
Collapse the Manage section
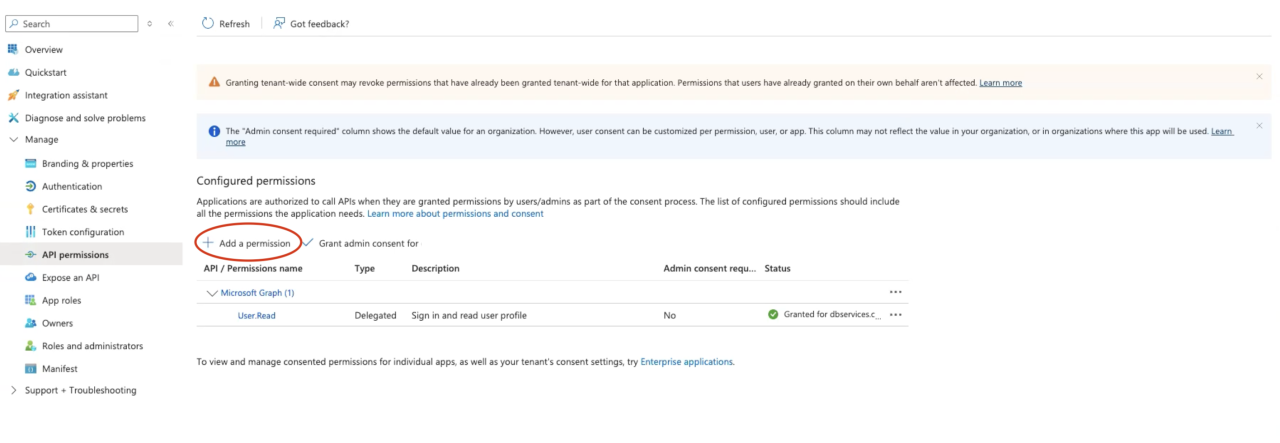pos(14,140)
